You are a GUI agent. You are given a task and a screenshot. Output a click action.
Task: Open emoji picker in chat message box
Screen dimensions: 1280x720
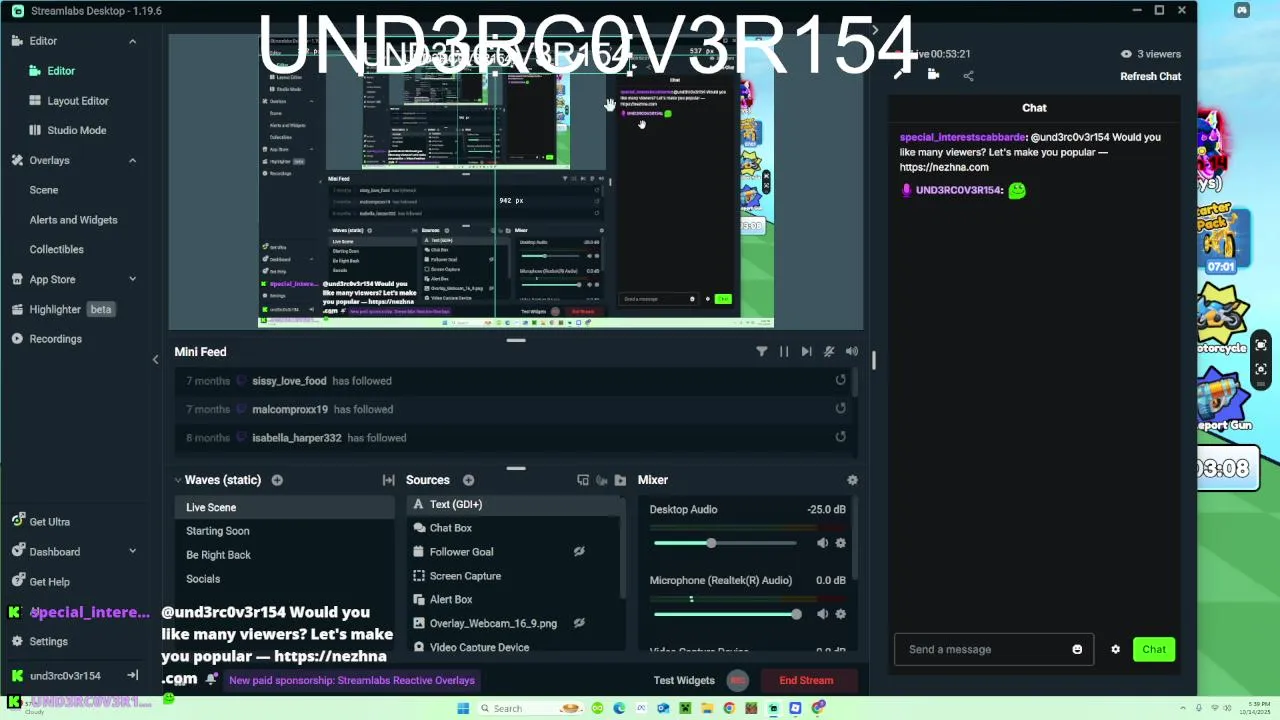(1077, 649)
